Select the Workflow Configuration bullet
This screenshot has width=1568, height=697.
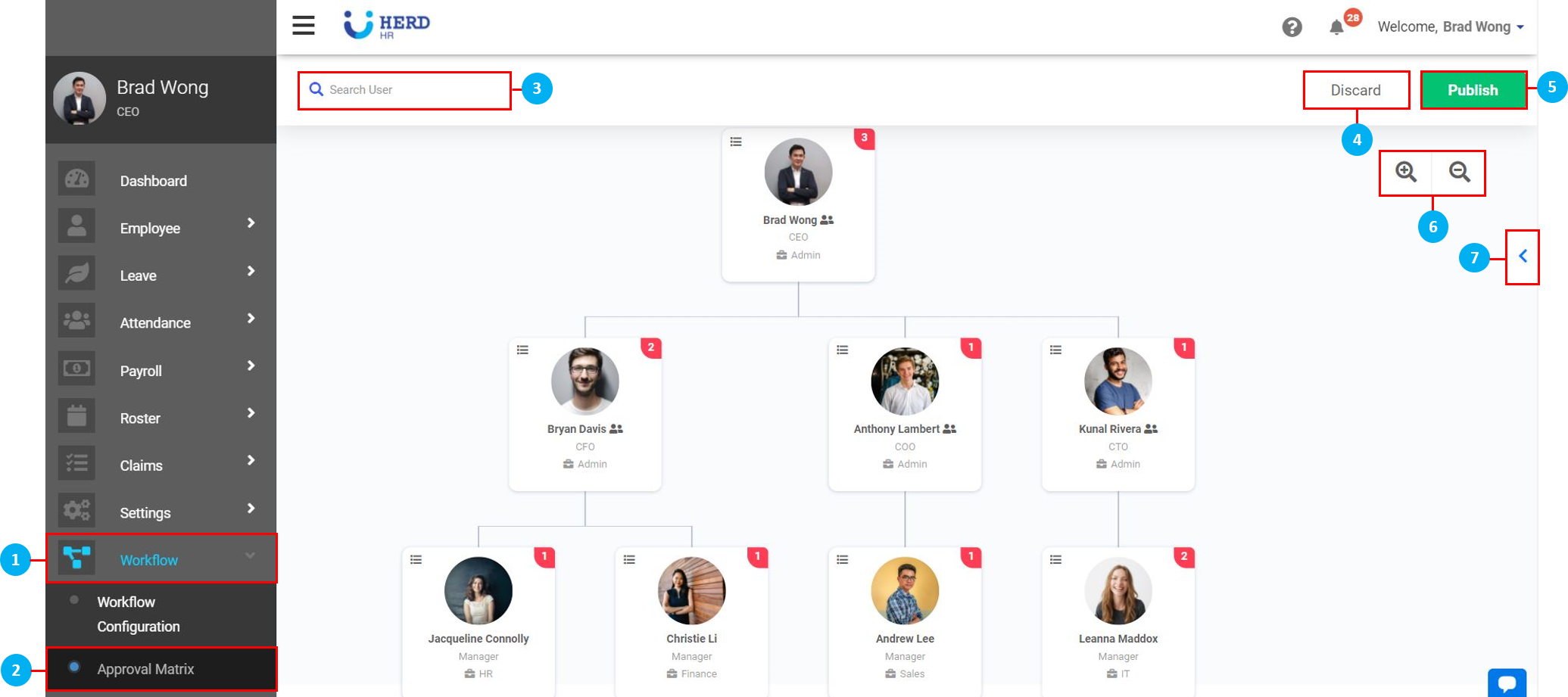pos(74,600)
